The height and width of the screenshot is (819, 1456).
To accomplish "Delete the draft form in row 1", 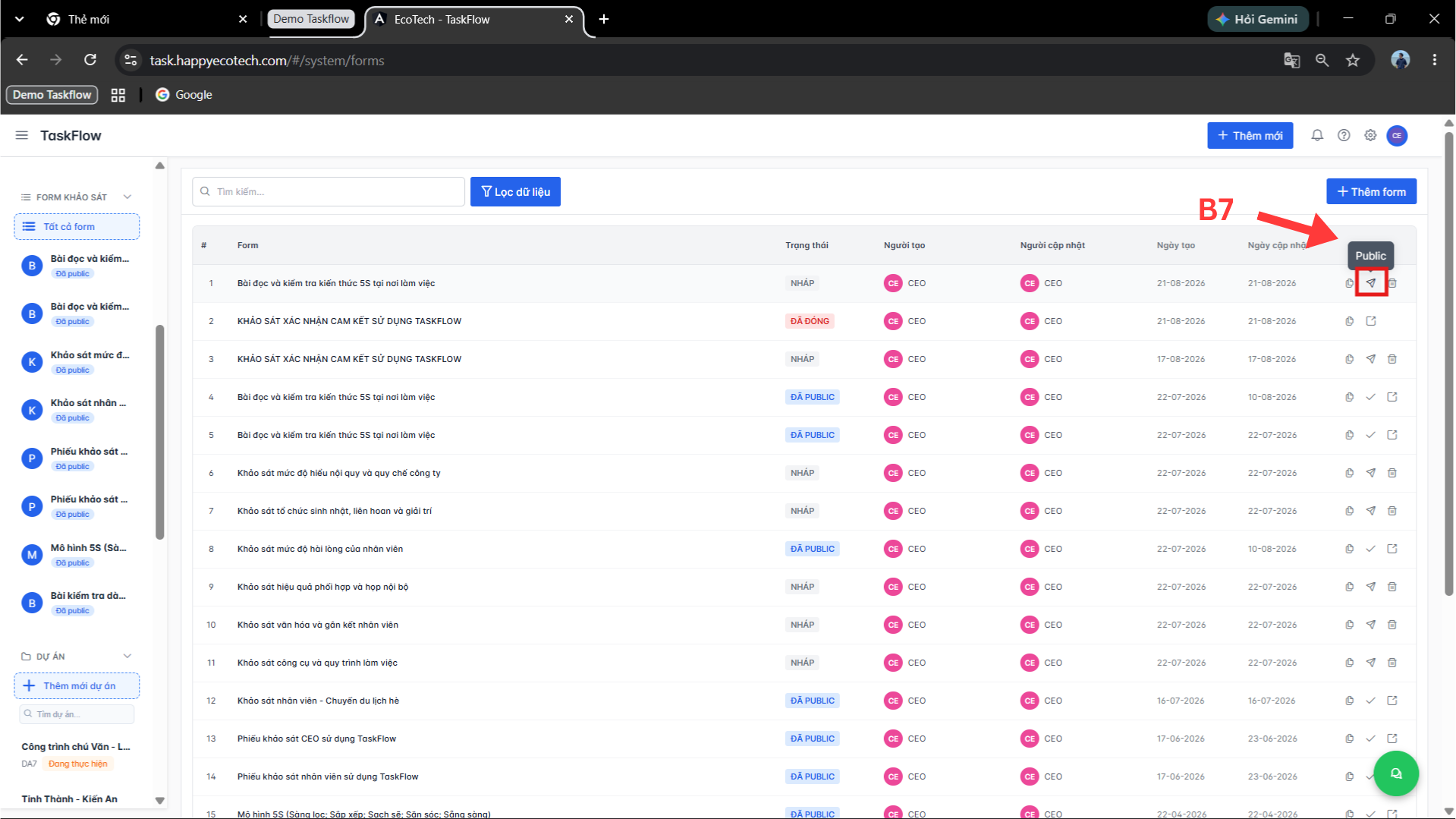I will 1392,283.
